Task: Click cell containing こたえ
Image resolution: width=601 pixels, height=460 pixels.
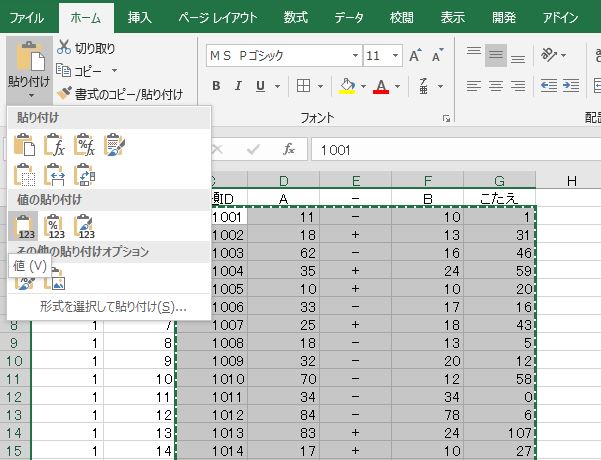Action: (499, 198)
